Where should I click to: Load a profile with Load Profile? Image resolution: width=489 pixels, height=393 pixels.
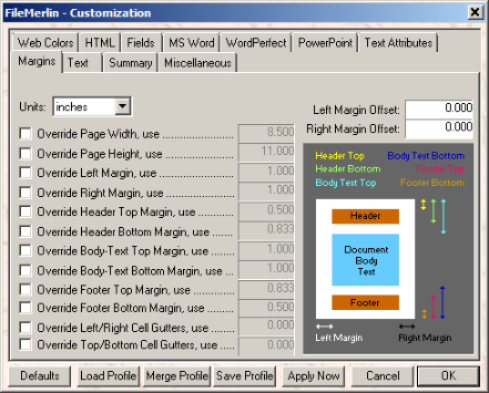[108, 376]
